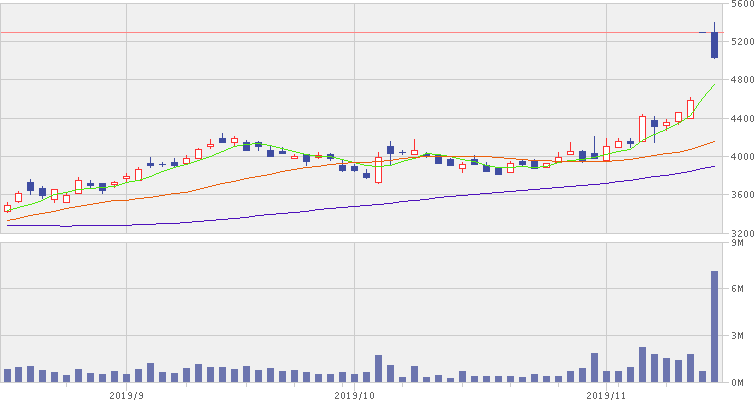Click the 3200 price axis label
The image size is (755, 400).
[740, 233]
